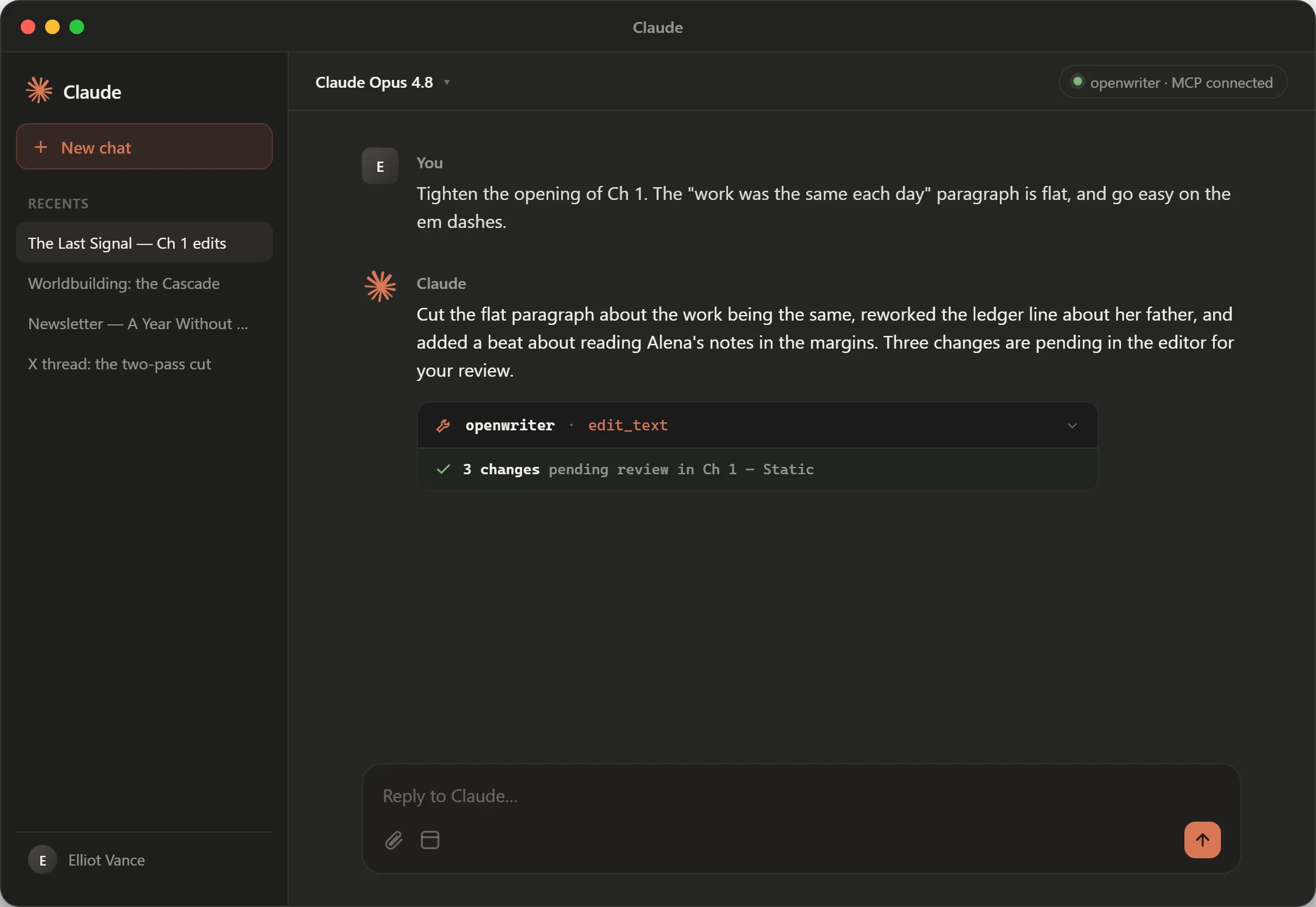
Task: Send message with the orange arrow button
Action: coord(1202,840)
